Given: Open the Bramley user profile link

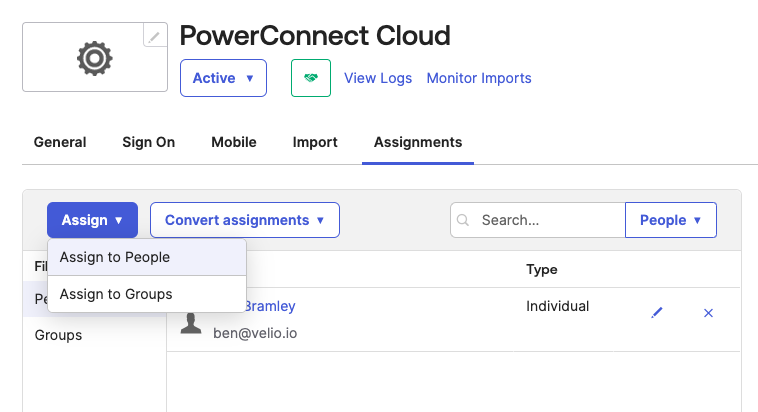Looking at the screenshot, I should [x=270, y=306].
